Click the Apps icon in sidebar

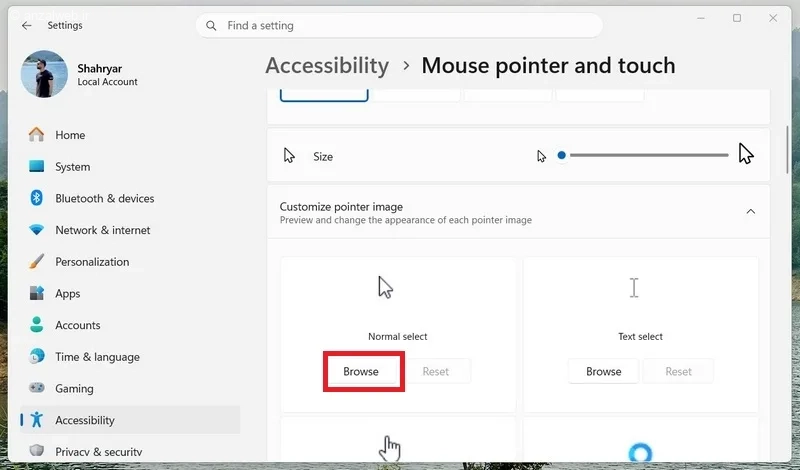[x=36, y=293]
